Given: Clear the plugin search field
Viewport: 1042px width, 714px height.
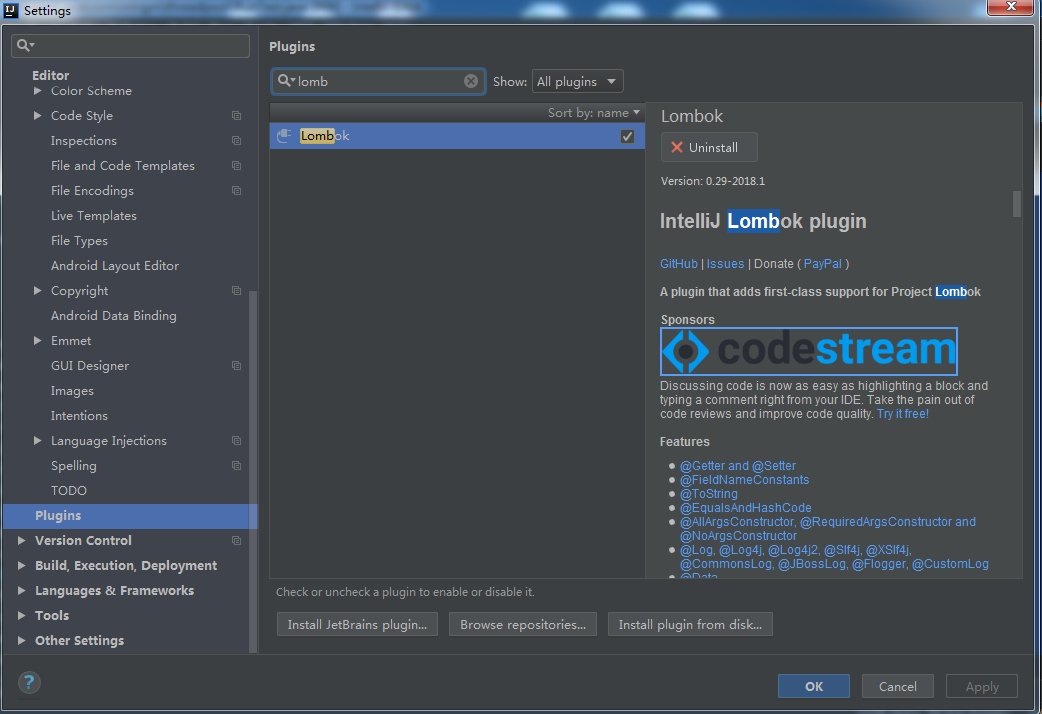Looking at the screenshot, I should (470, 81).
